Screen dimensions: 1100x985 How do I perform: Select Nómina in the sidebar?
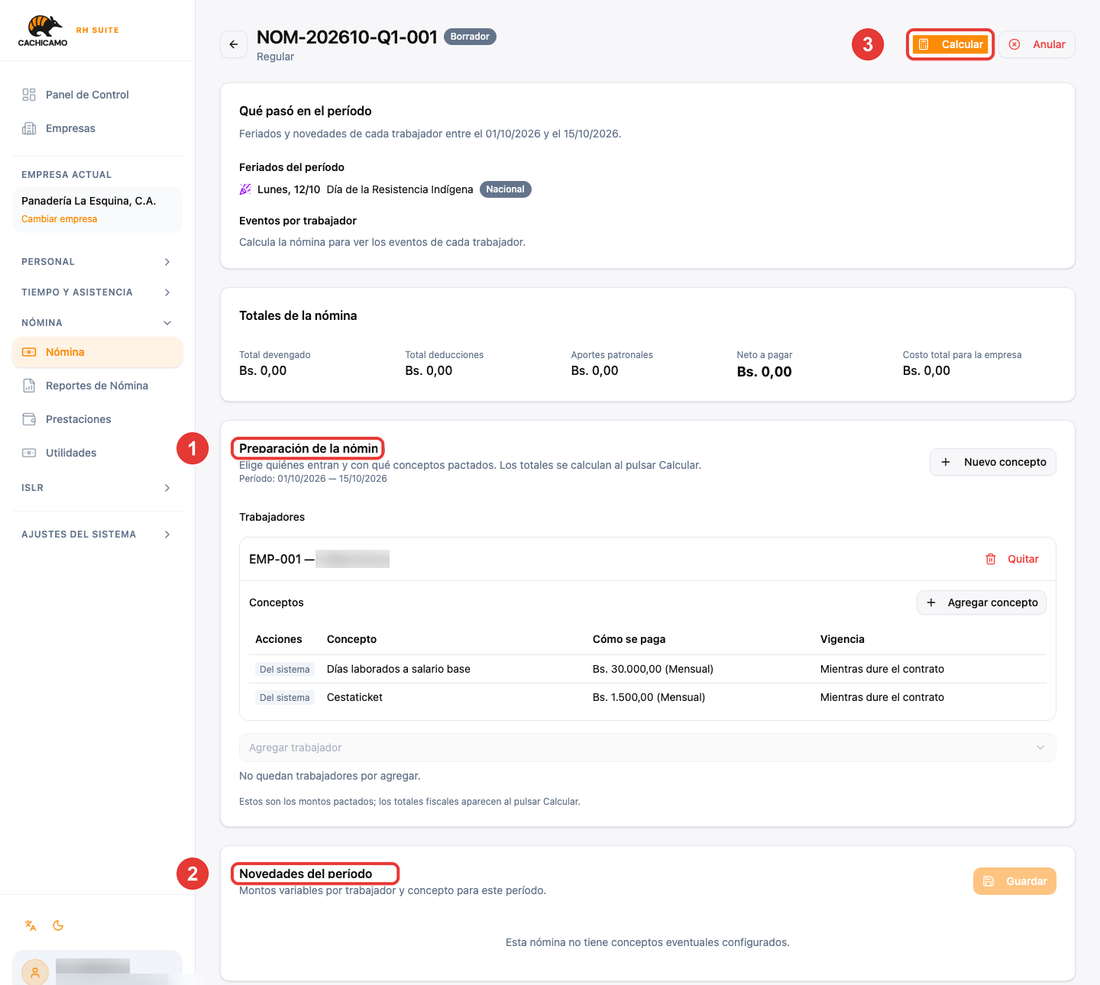[x=97, y=352]
